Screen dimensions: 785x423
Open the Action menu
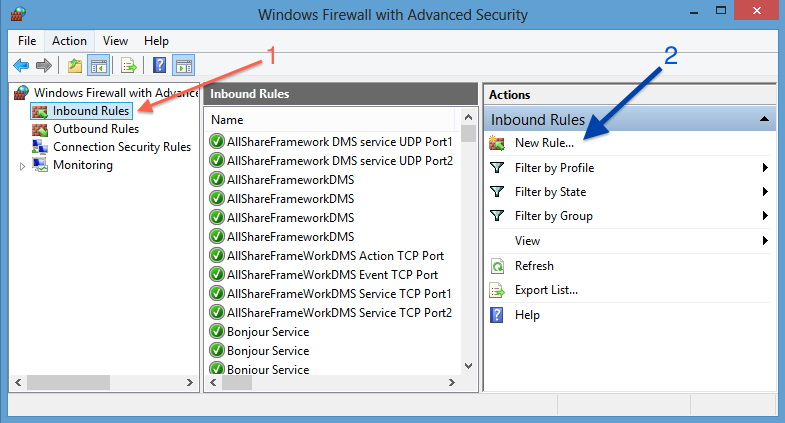tap(69, 41)
